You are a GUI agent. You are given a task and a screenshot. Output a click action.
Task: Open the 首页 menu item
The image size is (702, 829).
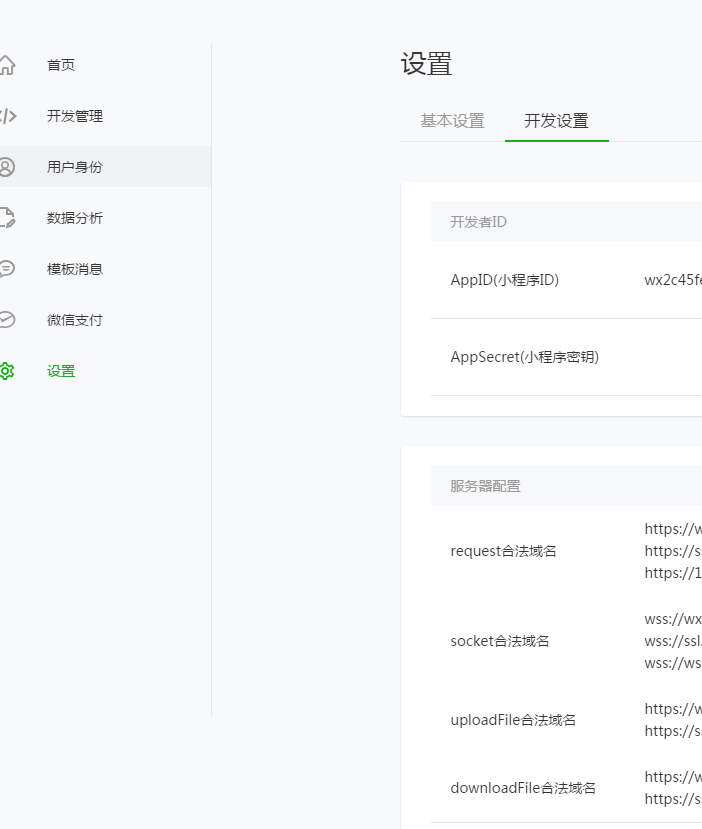tap(61, 65)
